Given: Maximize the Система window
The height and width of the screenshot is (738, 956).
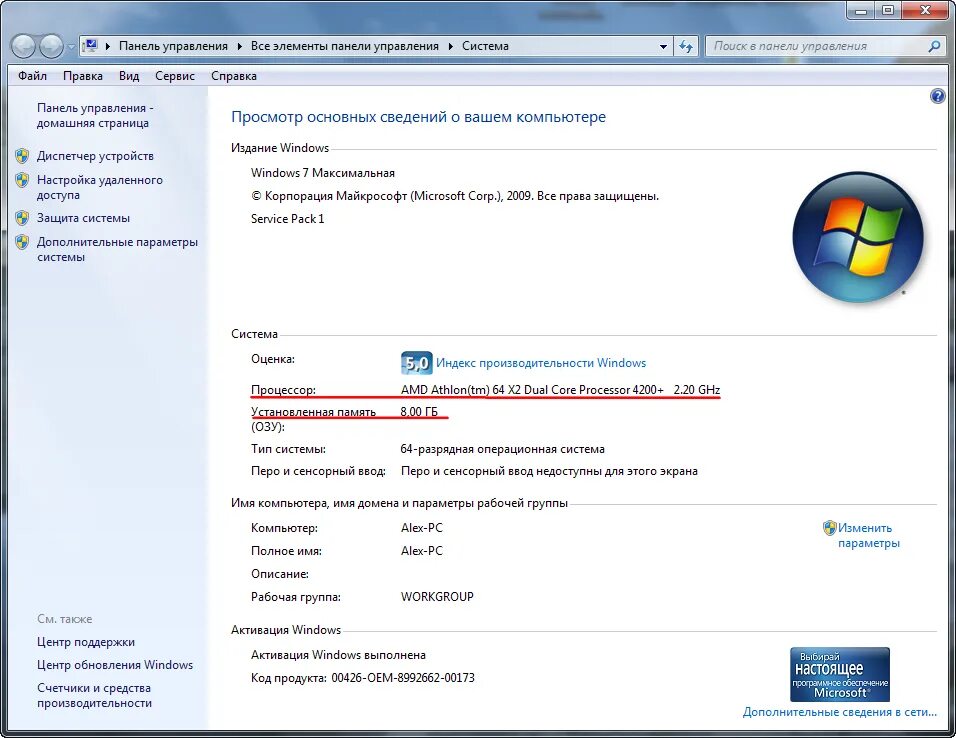Looking at the screenshot, I should 888,10.
